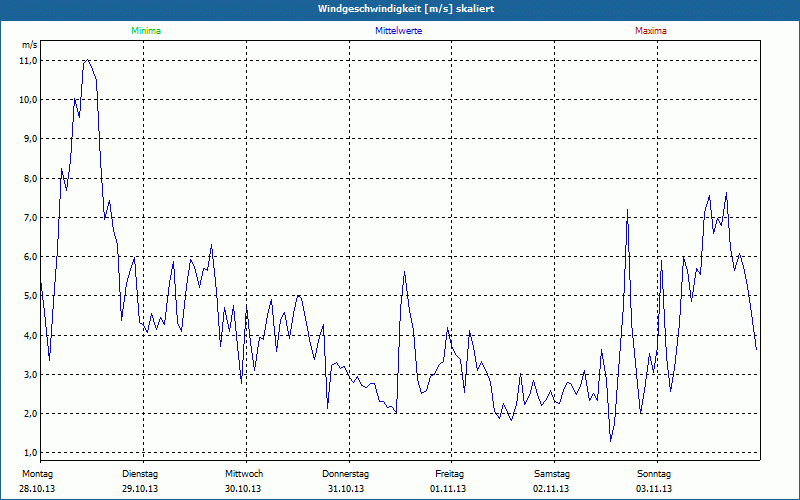
Task: Click the 1,0 y-axis value
Action: 29,453
